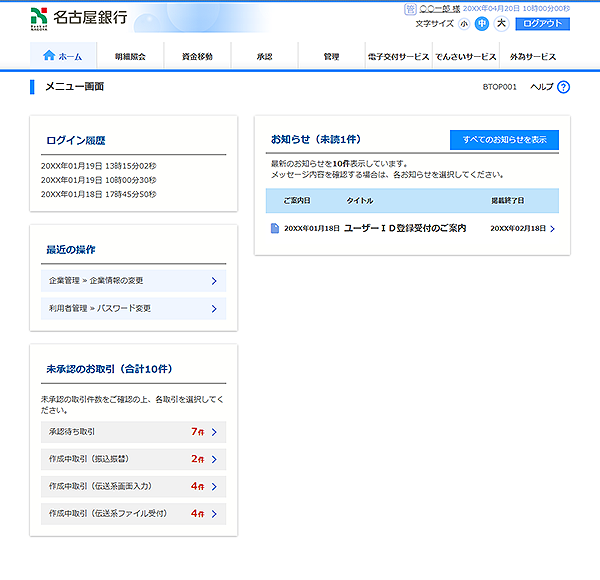The image size is (600, 580).
Task: Select small font size 小
Action: (464, 24)
